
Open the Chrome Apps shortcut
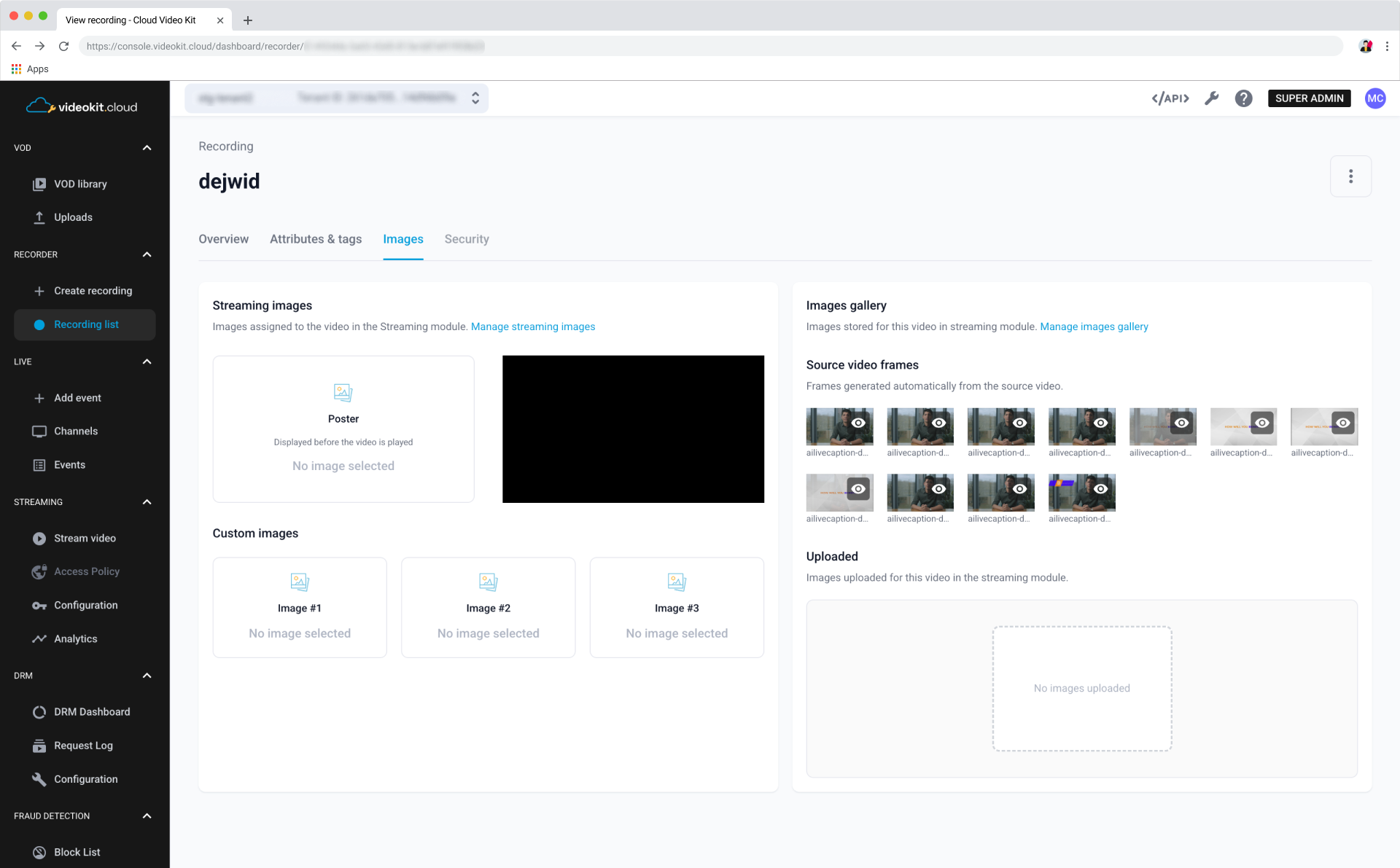(x=30, y=69)
